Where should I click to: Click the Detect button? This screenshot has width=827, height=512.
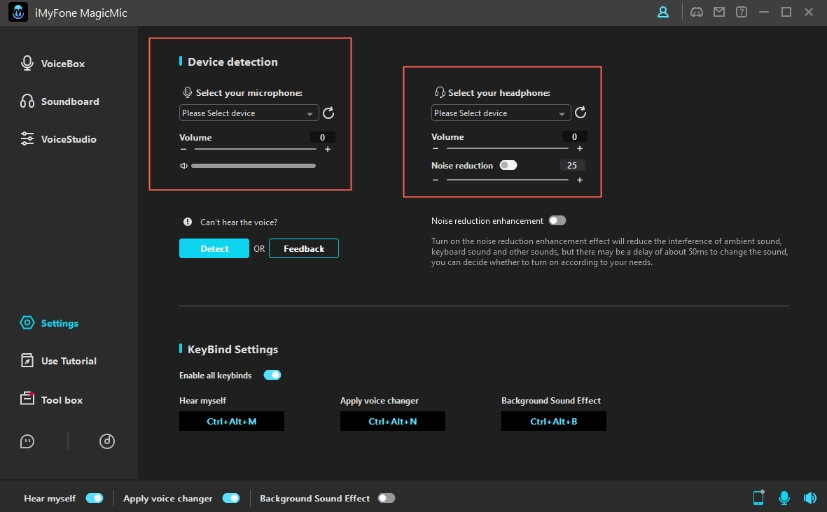pos(214,248)
